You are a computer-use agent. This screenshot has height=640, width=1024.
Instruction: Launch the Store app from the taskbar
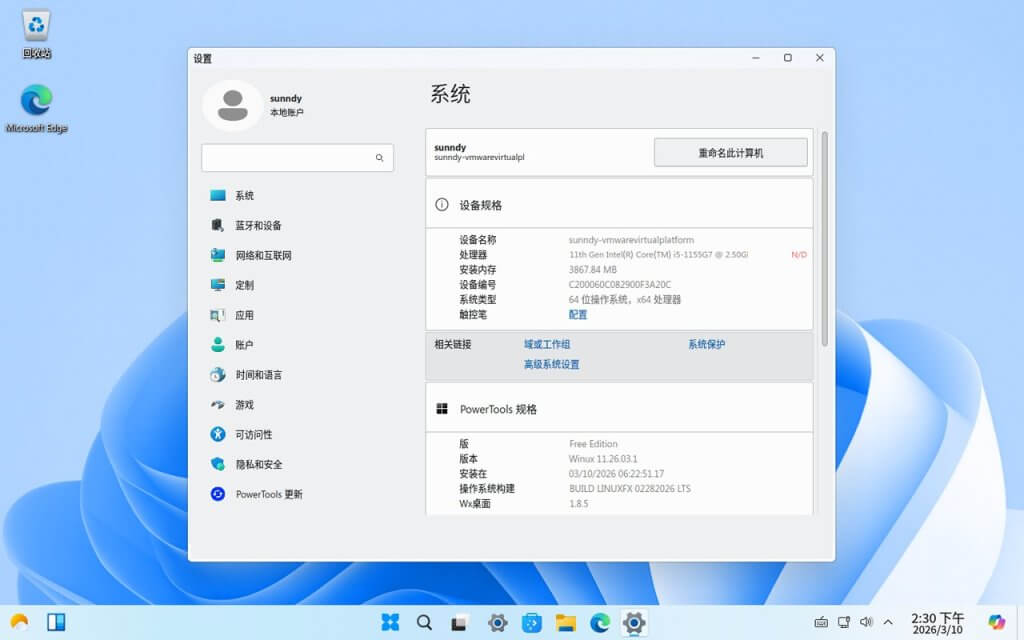[x=532, y=622]
